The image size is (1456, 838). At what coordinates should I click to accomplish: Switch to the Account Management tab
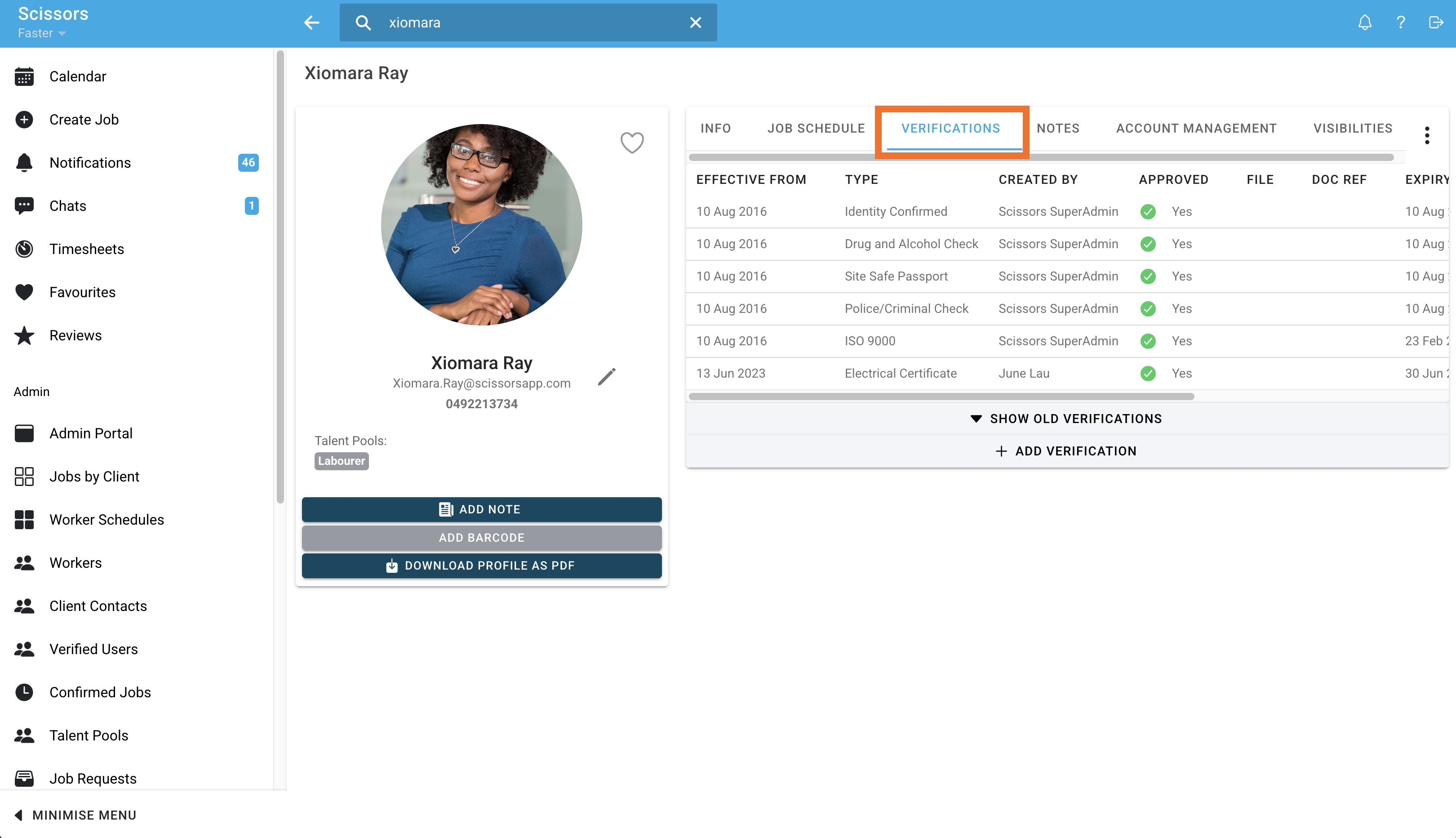click(1196, 128)
